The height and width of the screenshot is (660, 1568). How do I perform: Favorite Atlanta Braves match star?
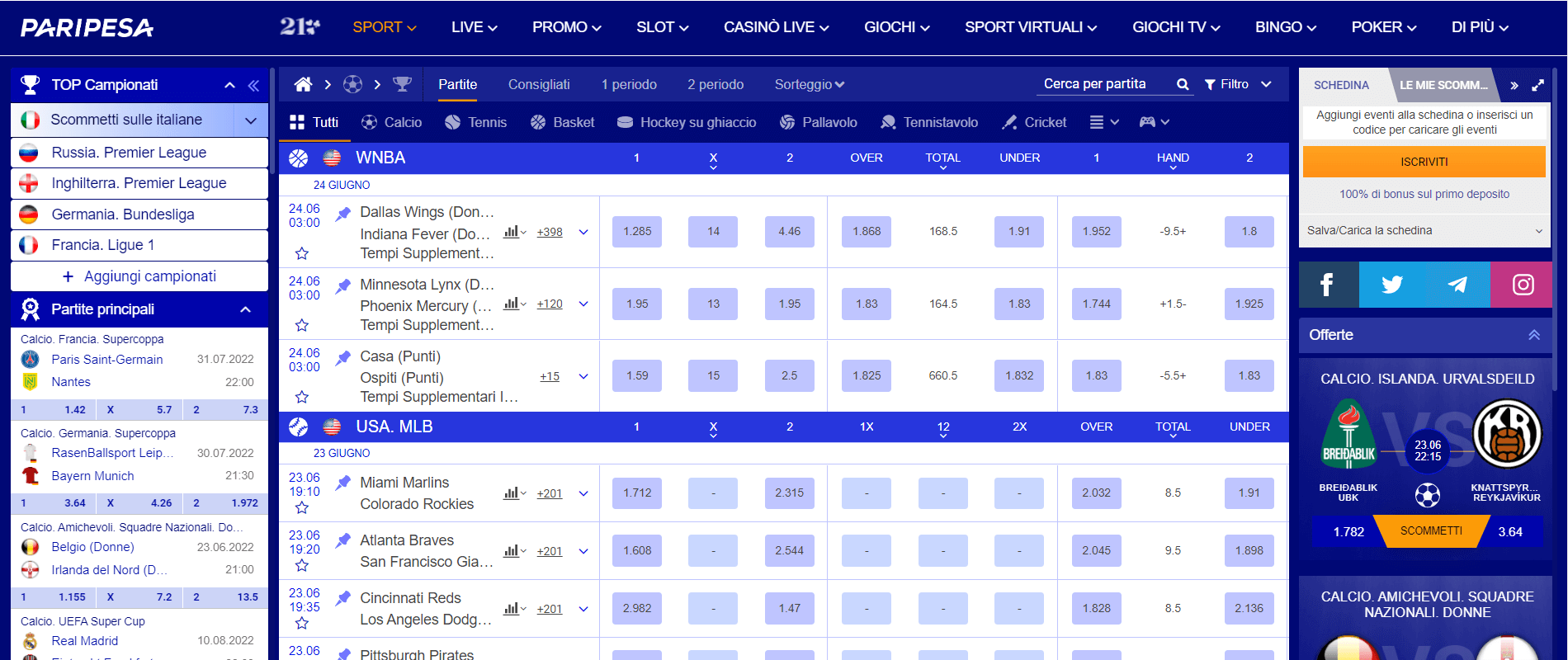(302, 565)
